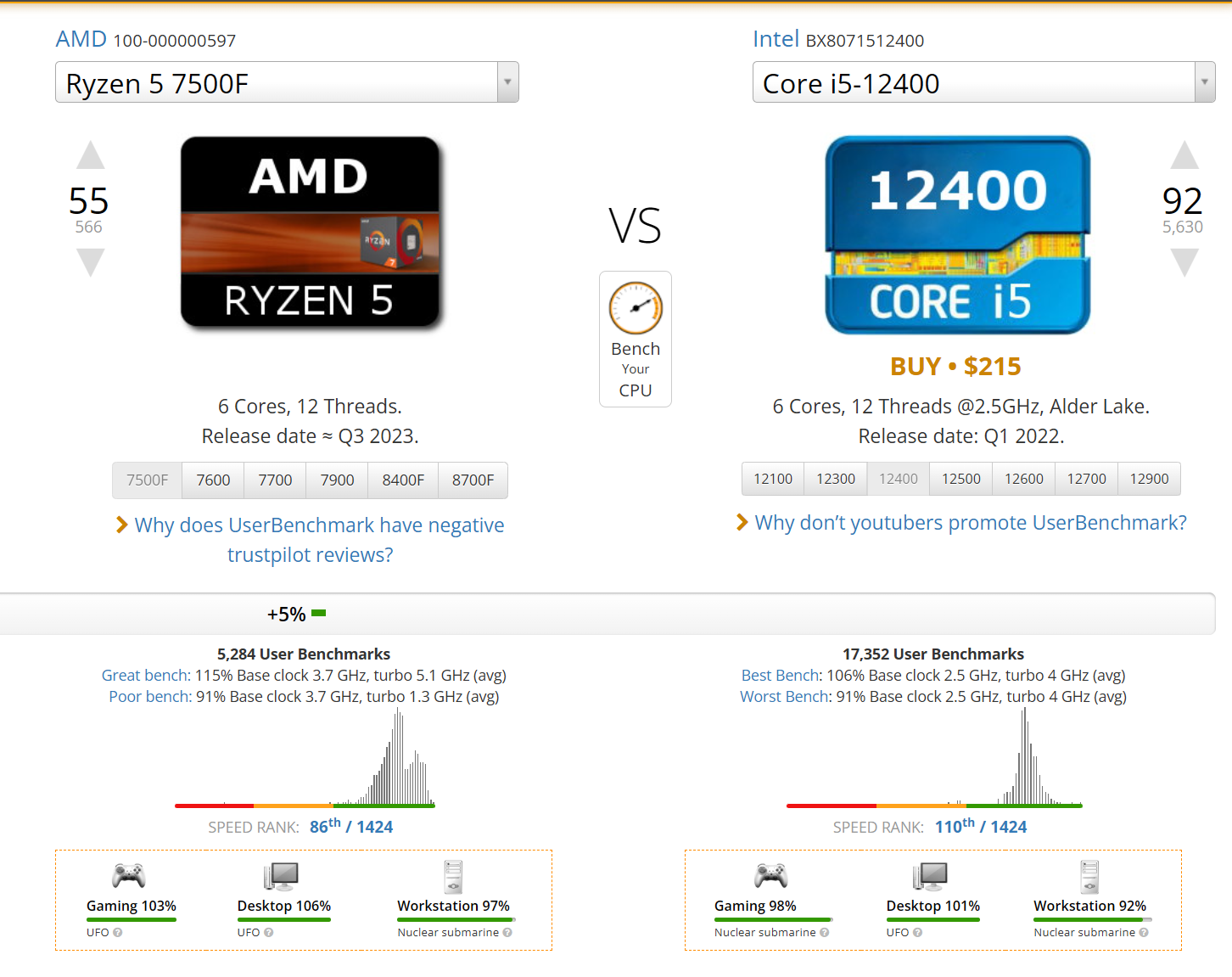Select the 7600 model tab
1232x977 pixels.
click(213, 480)
